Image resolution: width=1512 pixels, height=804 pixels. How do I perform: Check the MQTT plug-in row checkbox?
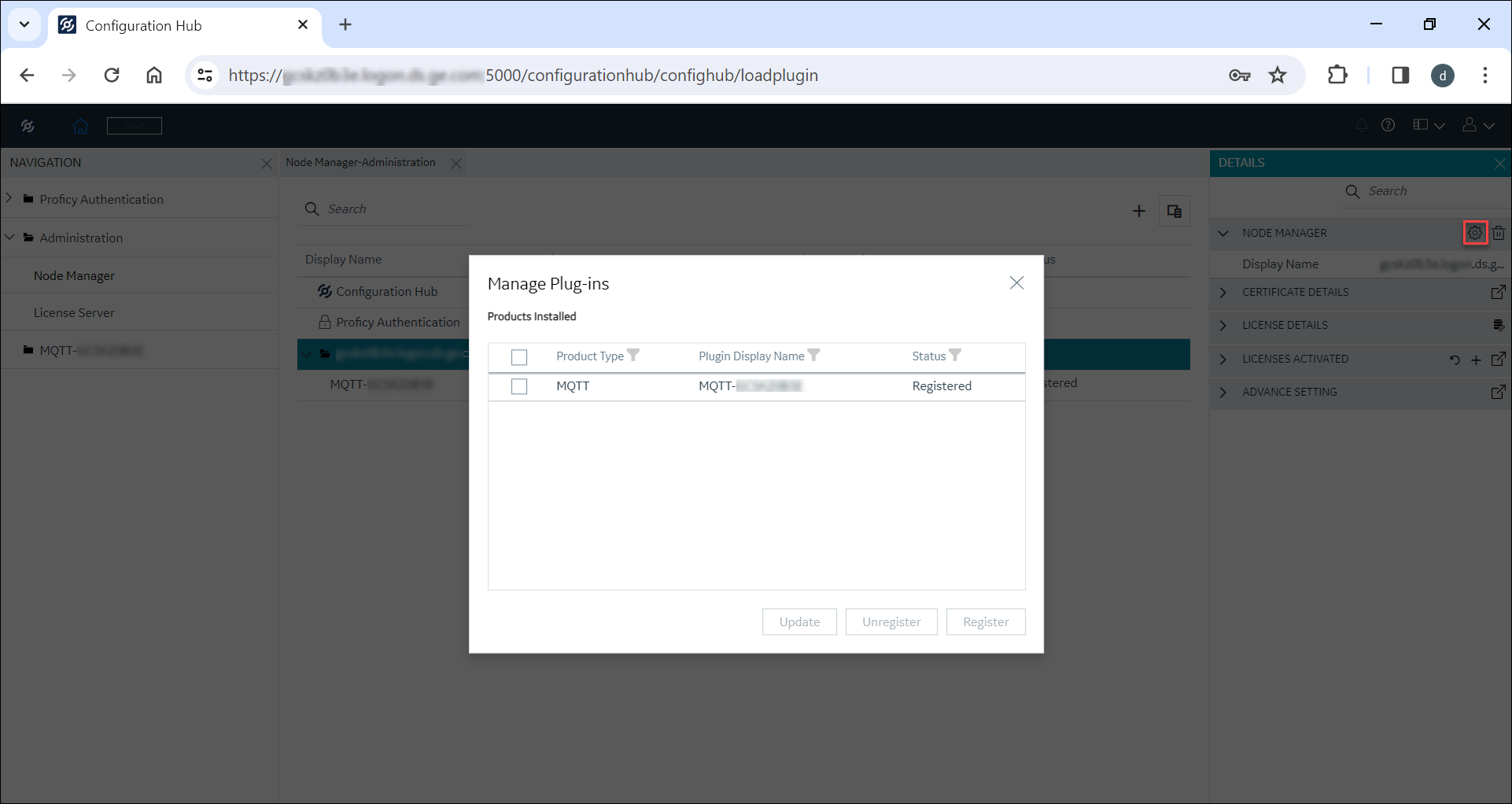[x=519, y=386]
